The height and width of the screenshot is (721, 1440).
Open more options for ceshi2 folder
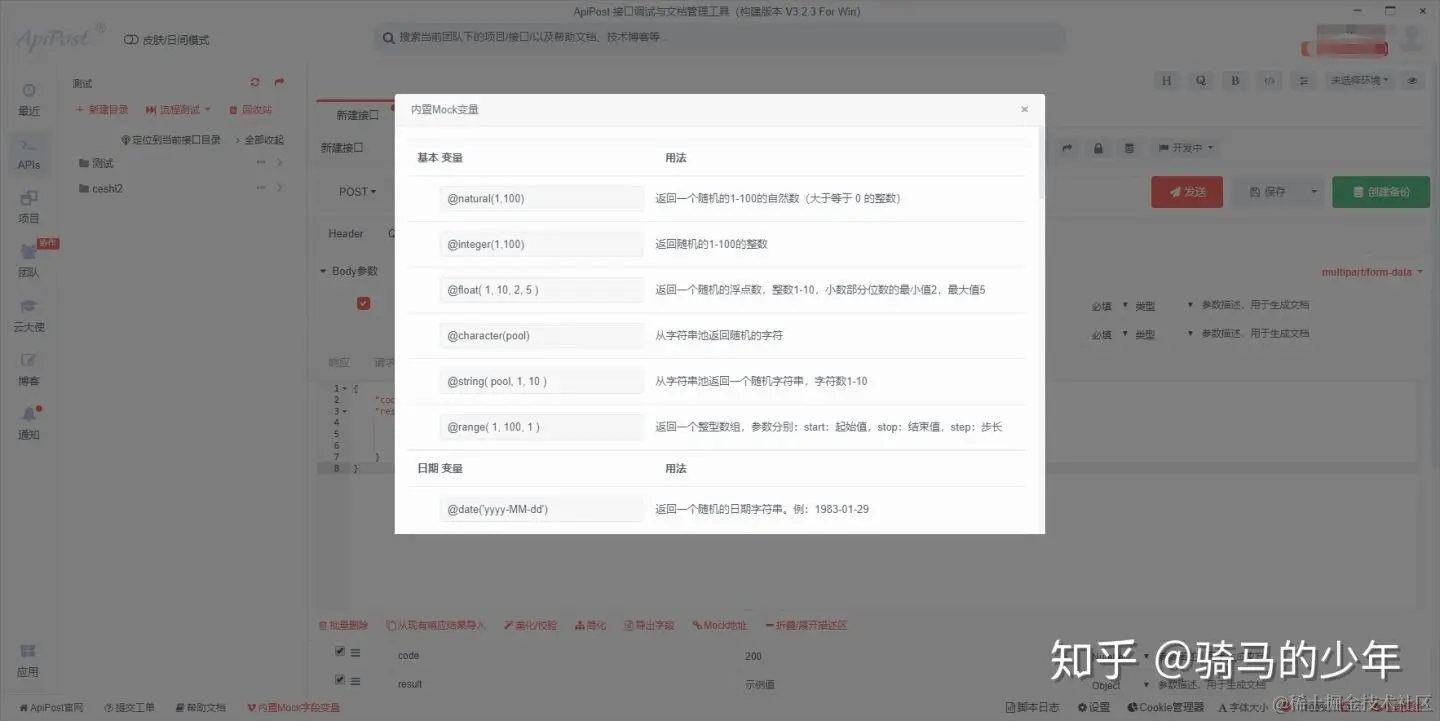coord(261,188)
